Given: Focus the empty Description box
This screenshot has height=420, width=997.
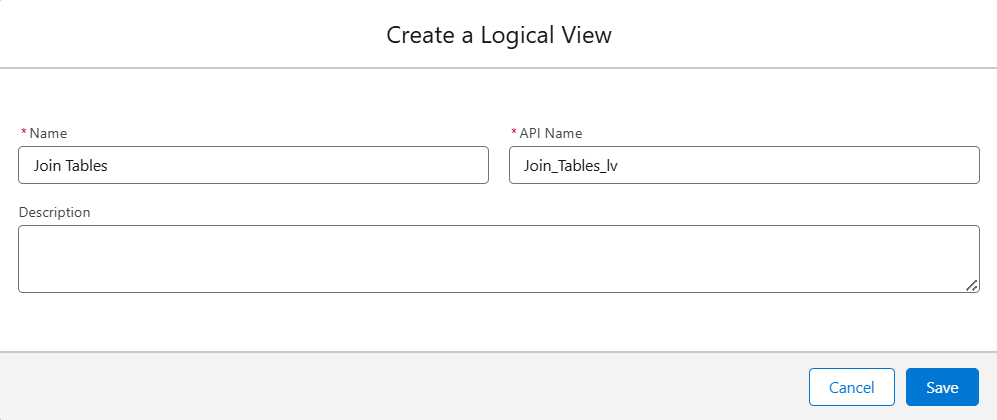Looking at the screenshot, I should [498, 259].
